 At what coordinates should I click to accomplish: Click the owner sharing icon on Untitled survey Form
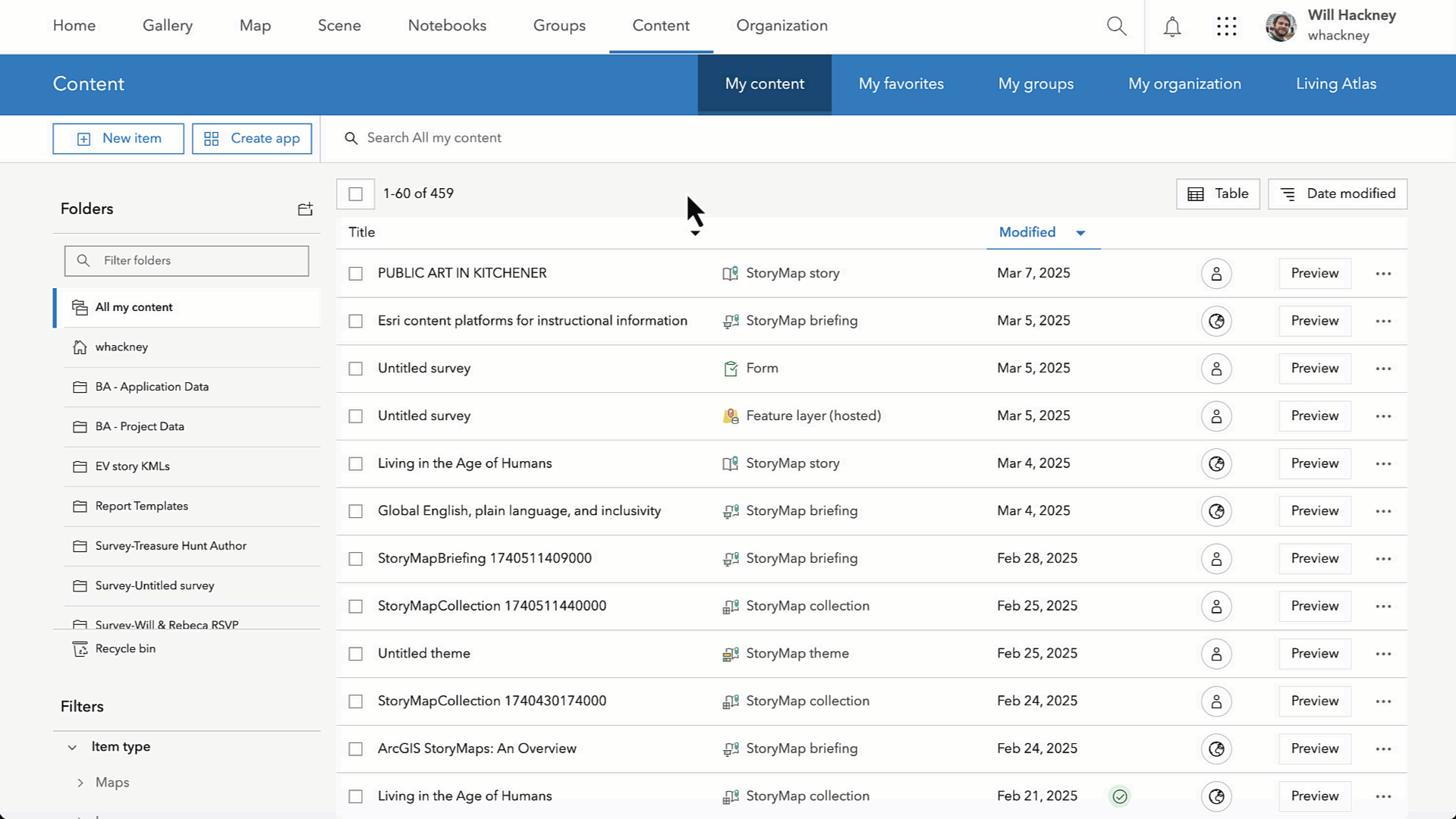1217,369
